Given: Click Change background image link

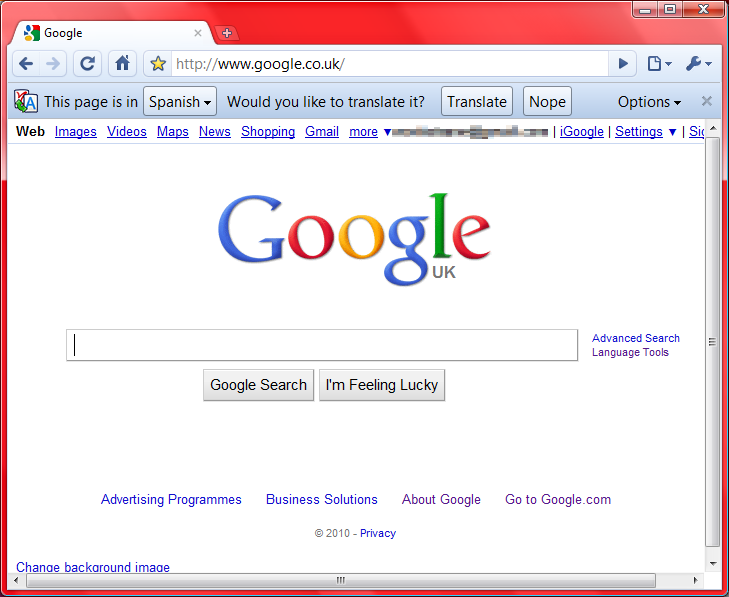Looking at the screenshot, I should pyautogui.click(x=93, y=567).
